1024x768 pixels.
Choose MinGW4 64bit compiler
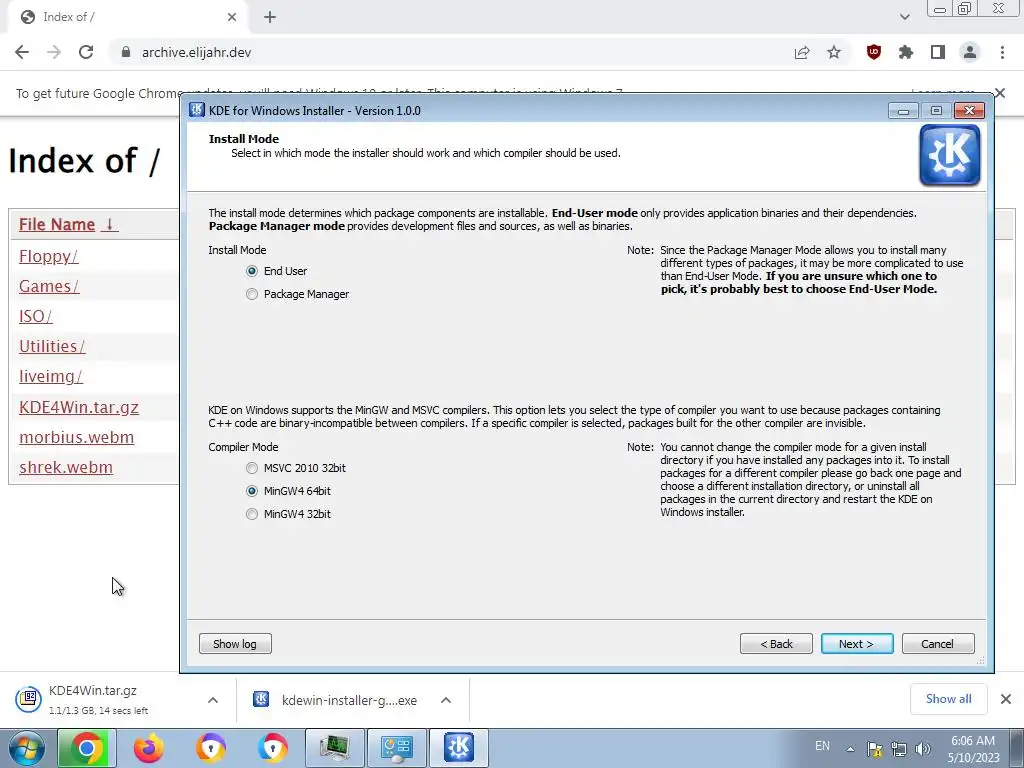(288, 491)
